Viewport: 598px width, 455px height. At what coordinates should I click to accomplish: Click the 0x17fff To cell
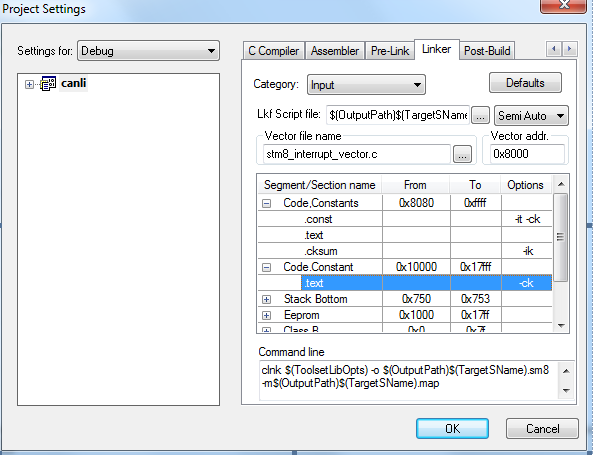tap(475, 267)
